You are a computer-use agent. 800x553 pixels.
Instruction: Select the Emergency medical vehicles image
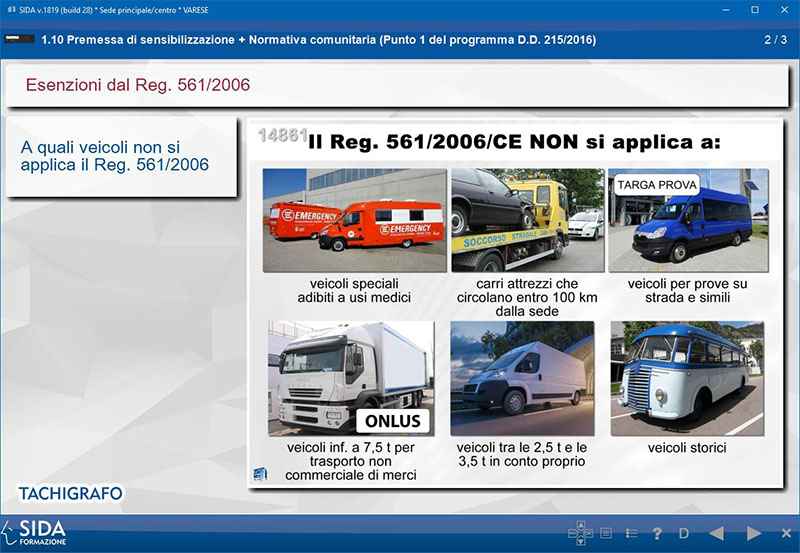pyautogui.click(x=343, y=220)
